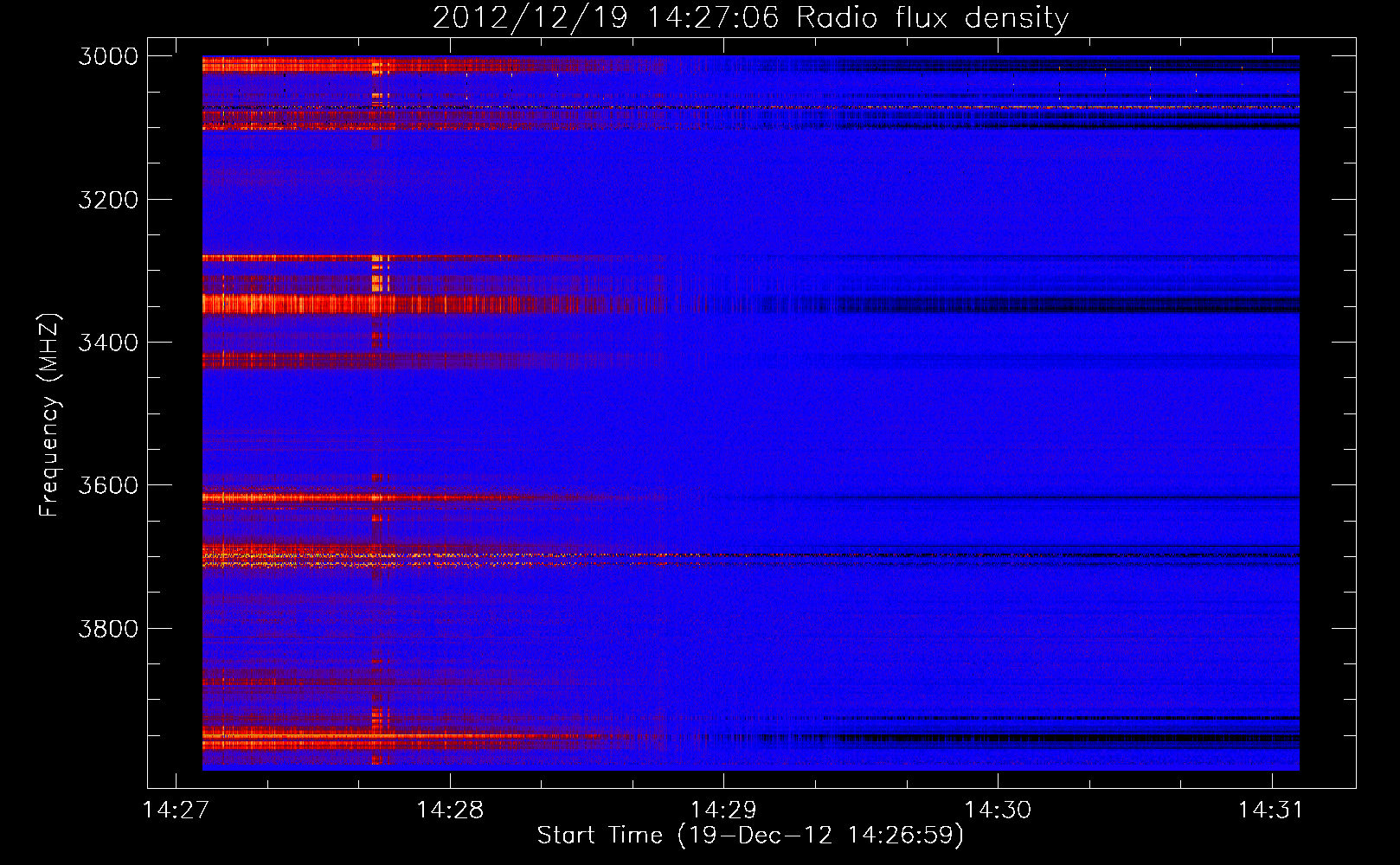The height and width of the screenshot is (865, 1400).
Task: Click the "Start Time (19-Dec-12 14:26:59)" axis title
Action: click(x=750, y=836)
